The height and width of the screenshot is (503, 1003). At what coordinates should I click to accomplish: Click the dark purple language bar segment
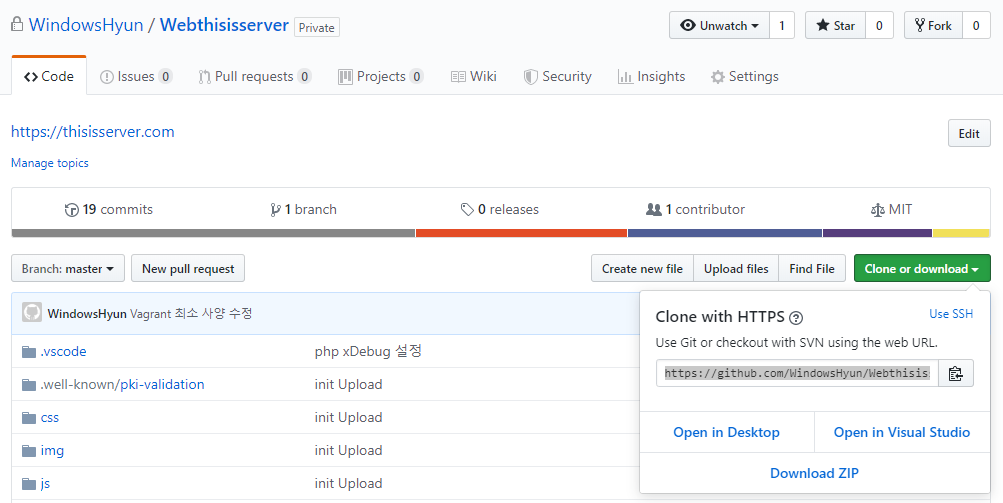(x=877, y=234)
